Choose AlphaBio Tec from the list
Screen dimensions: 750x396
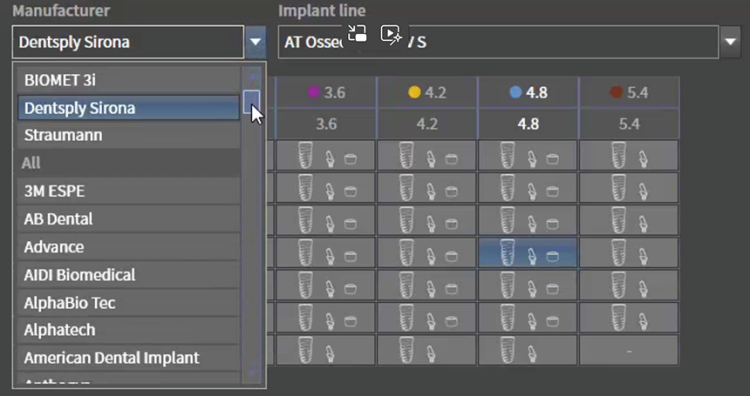[x=129, y=303]
